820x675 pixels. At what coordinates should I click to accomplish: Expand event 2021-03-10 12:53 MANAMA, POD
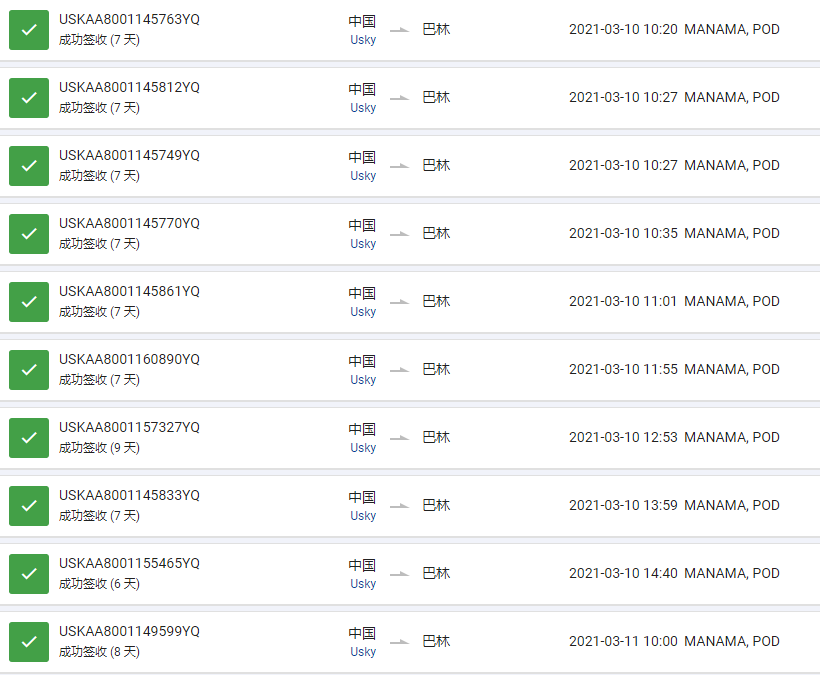coord(674,437)
